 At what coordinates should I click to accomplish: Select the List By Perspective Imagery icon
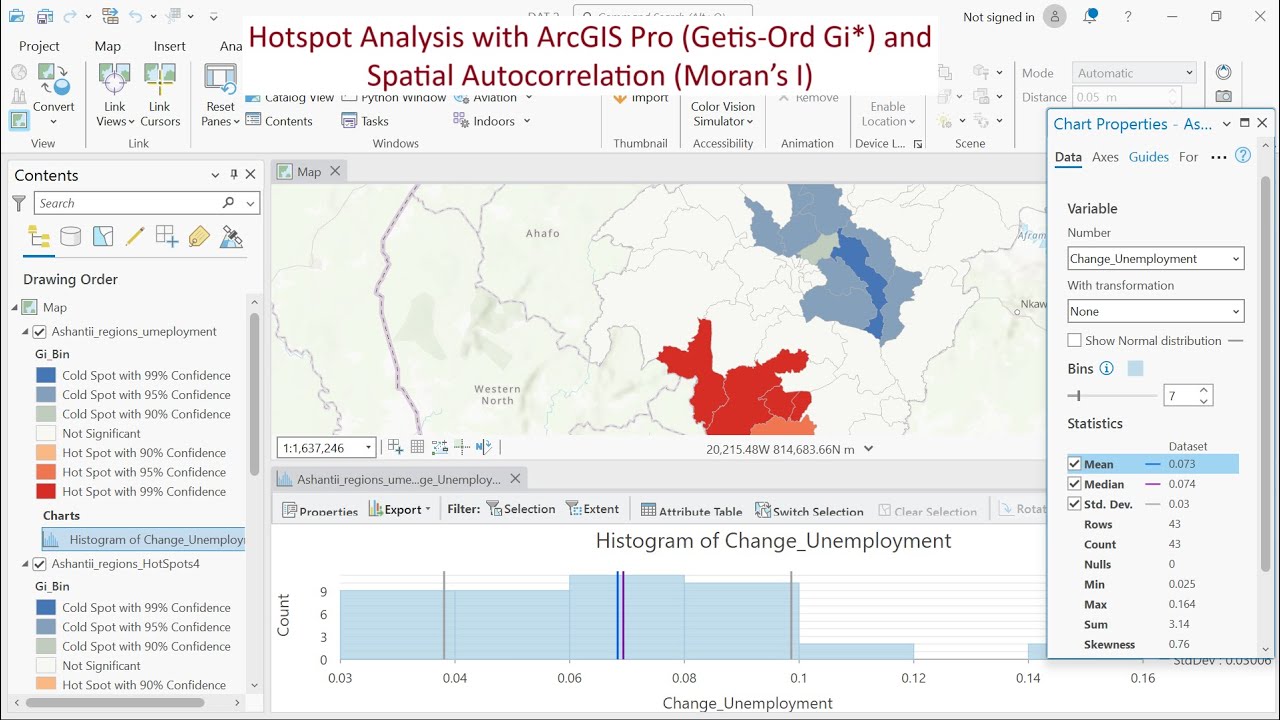pyautogui.click(x=231, y=237)
